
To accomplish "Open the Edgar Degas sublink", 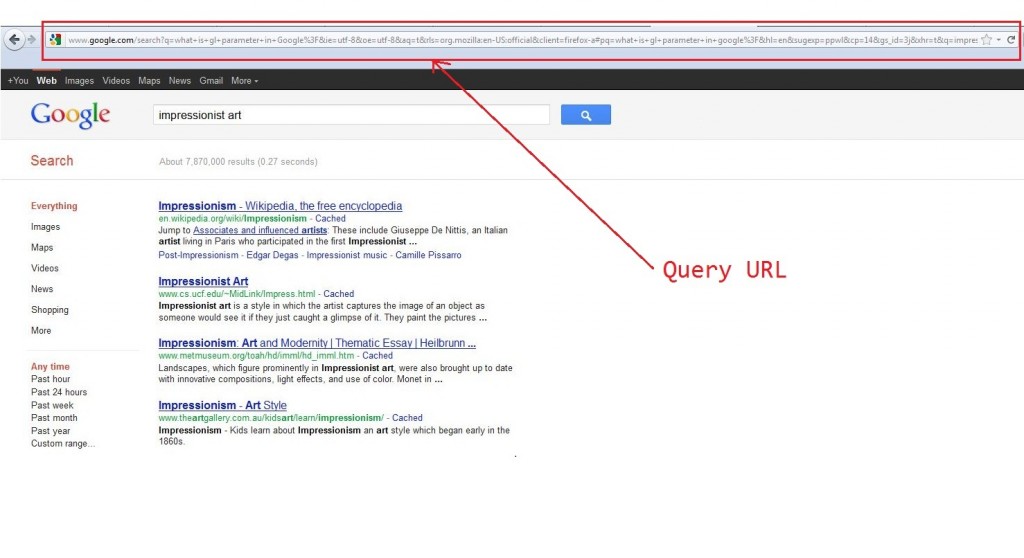I will (272, 255).
